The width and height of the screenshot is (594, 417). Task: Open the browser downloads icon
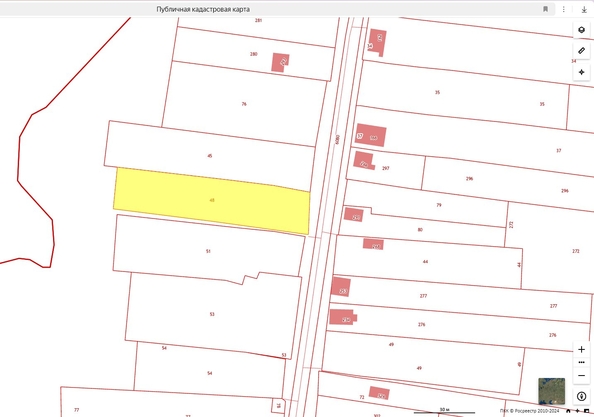pyautogui.click(x=584, y=9)
